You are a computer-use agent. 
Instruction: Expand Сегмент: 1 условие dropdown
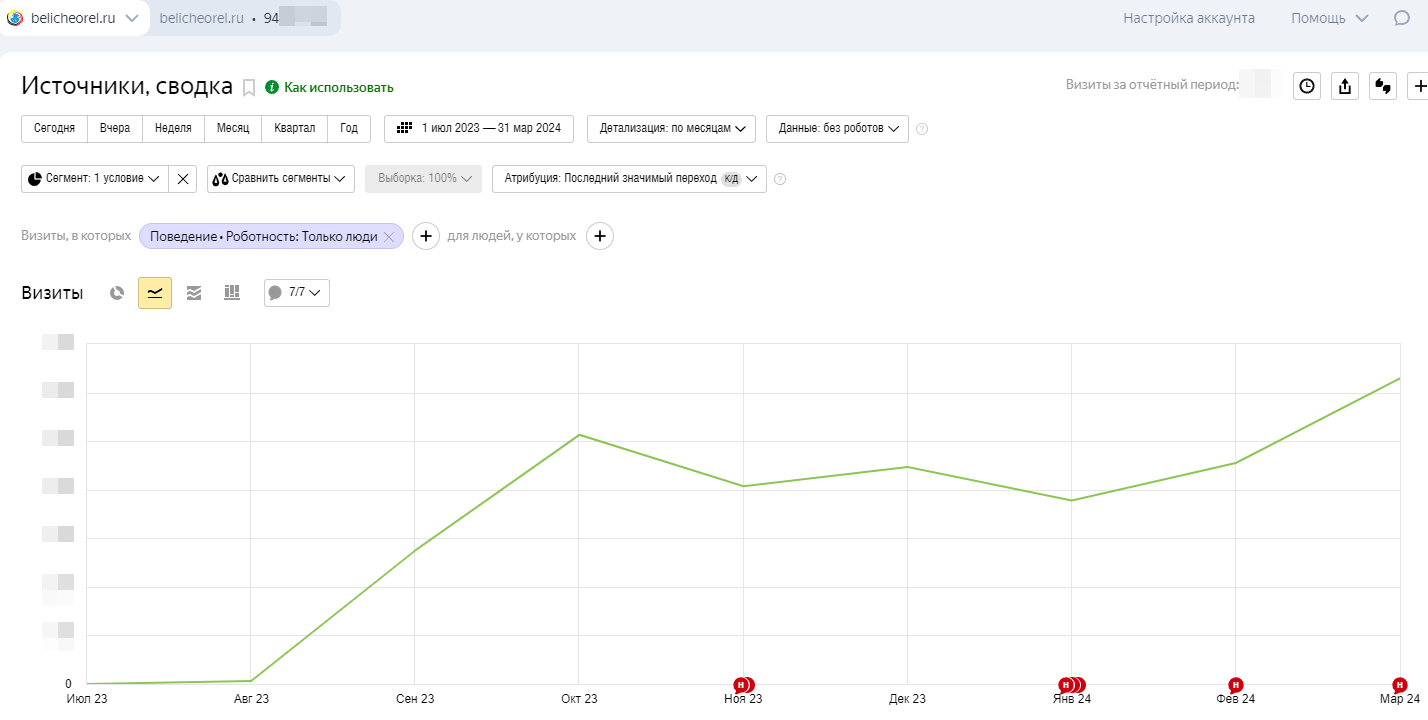pos(95,179)
